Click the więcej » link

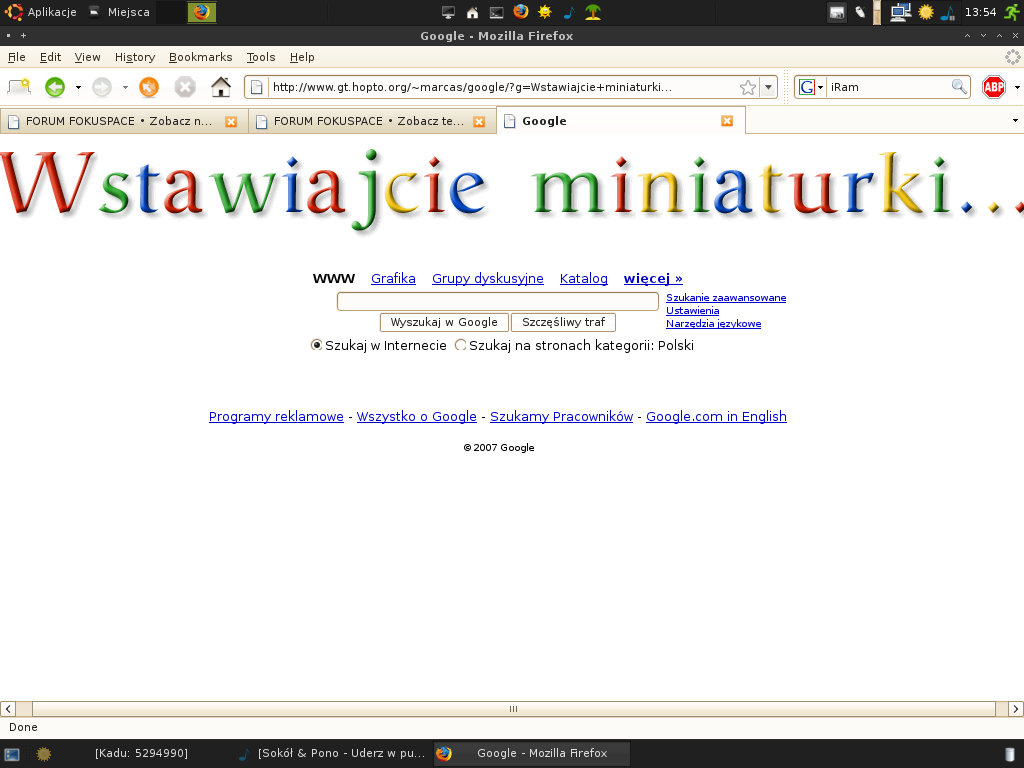(x=653, y=279)
